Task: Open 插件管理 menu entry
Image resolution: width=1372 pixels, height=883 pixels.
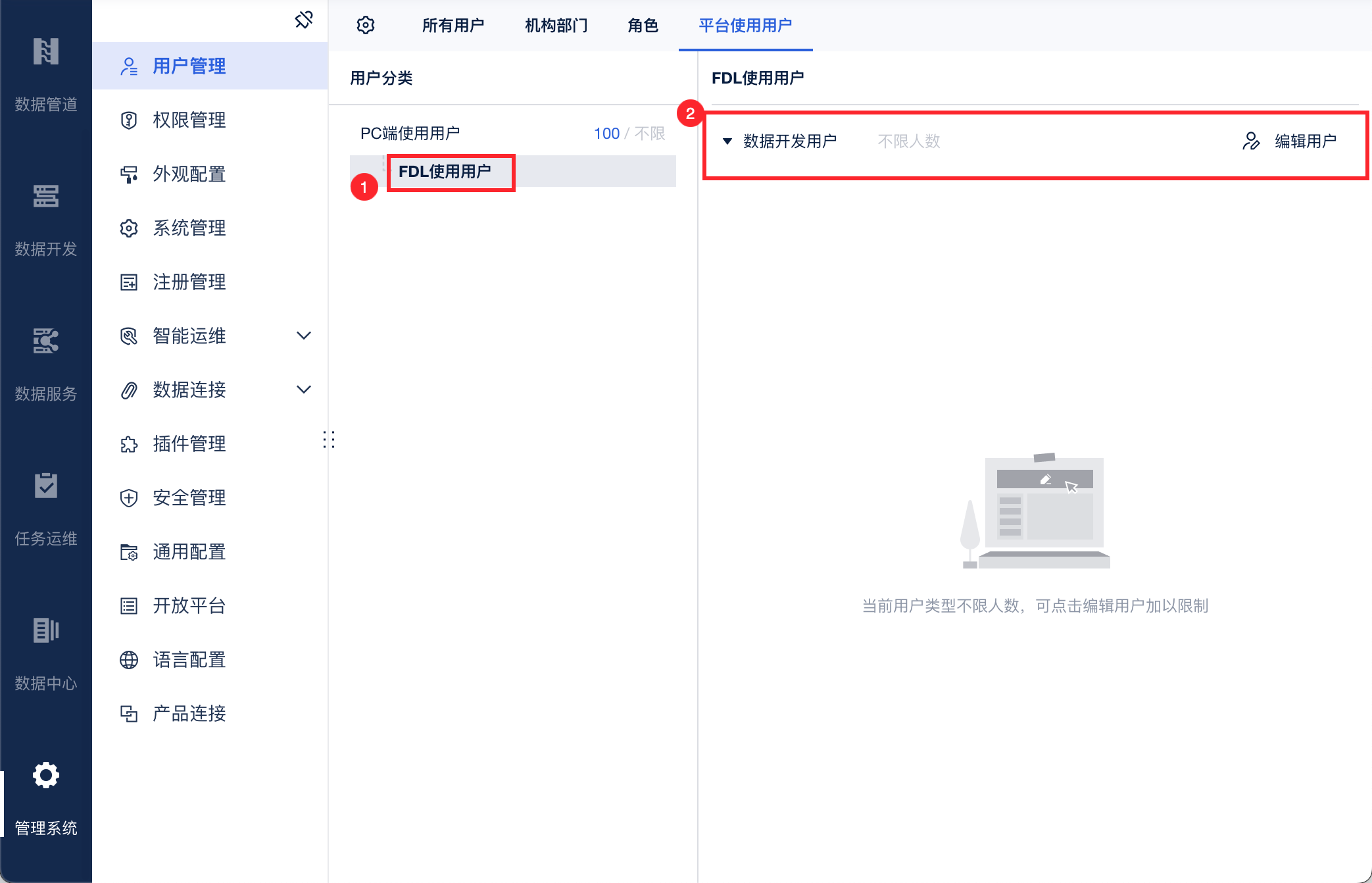Action: click(x=189, y=443)
